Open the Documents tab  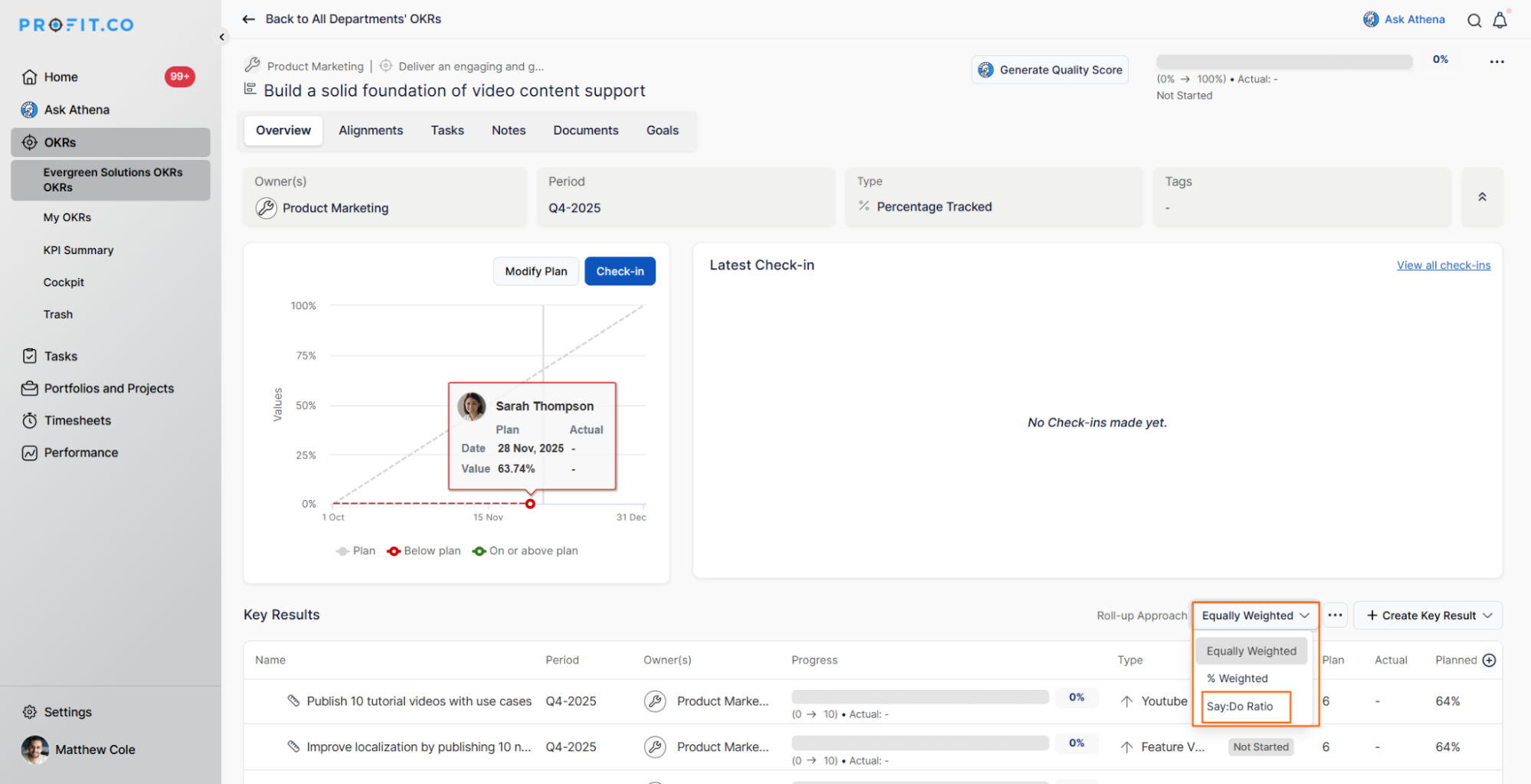click(x=585, y=131)
